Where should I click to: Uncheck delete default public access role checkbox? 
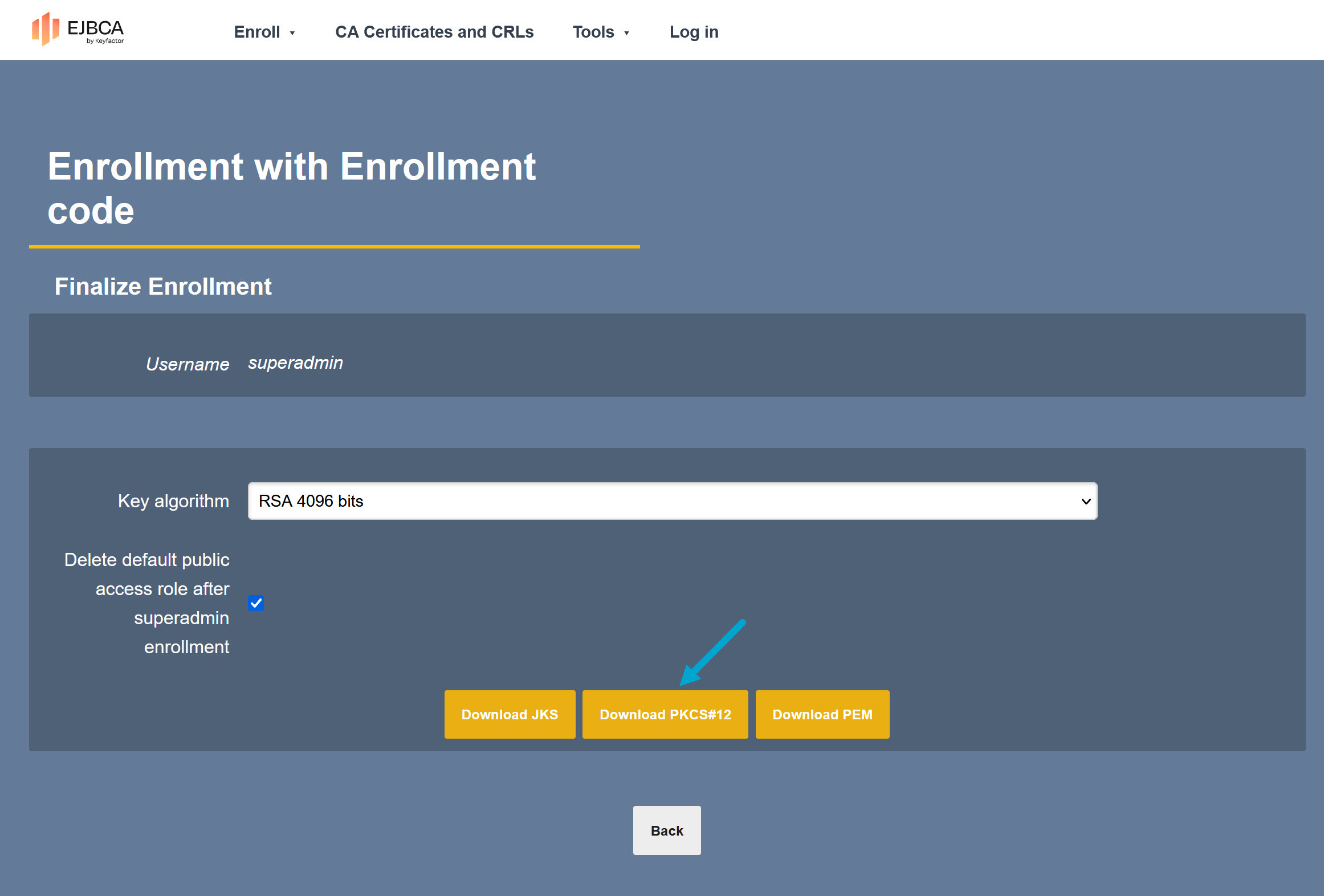point(256,603)
